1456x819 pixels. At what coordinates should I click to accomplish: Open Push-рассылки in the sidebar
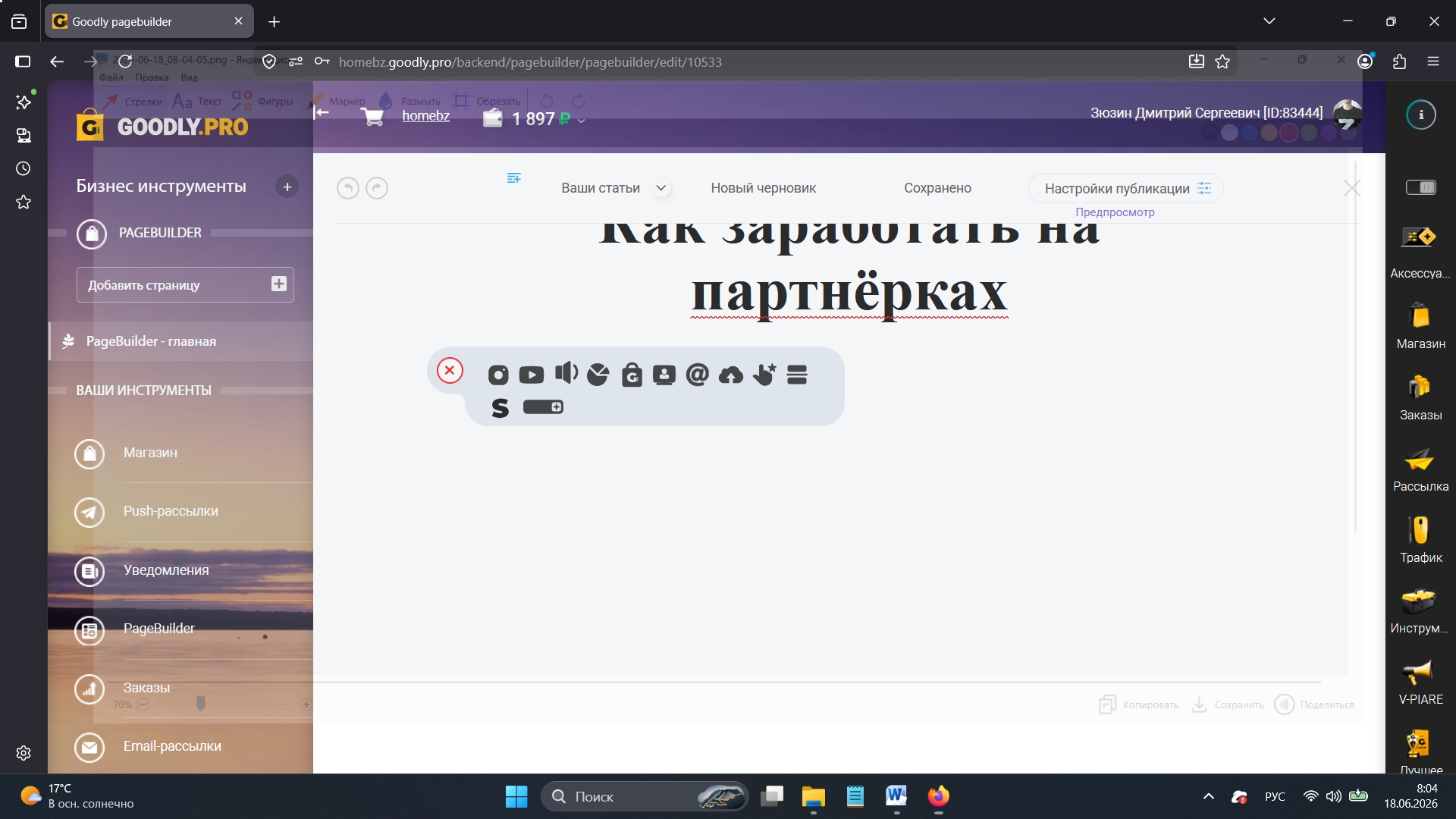(x=171, y=511)
